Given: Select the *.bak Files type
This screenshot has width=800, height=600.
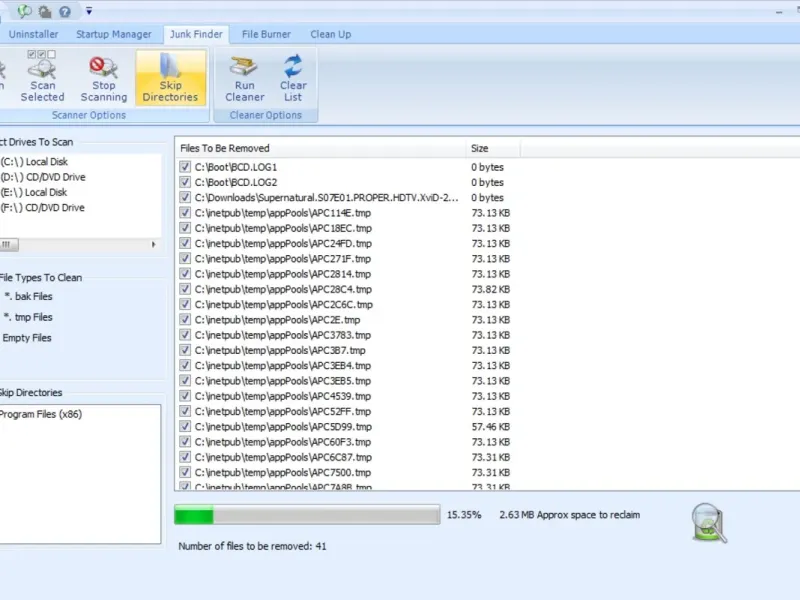Looking at the screenshot, I should click(28, 296).
